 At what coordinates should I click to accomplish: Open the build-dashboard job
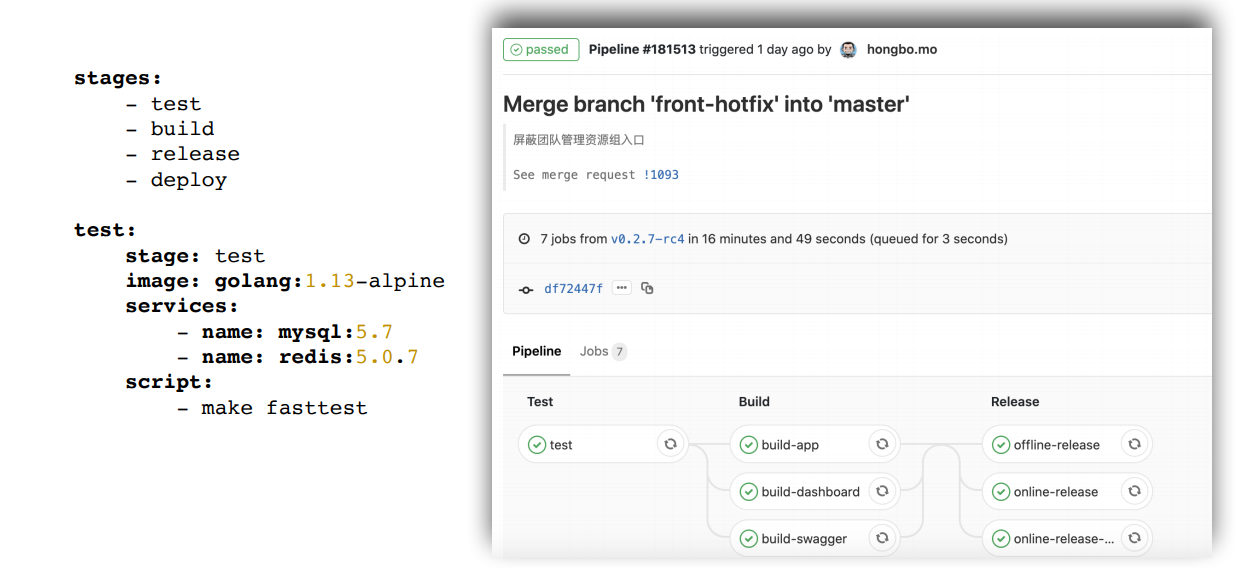810,492
